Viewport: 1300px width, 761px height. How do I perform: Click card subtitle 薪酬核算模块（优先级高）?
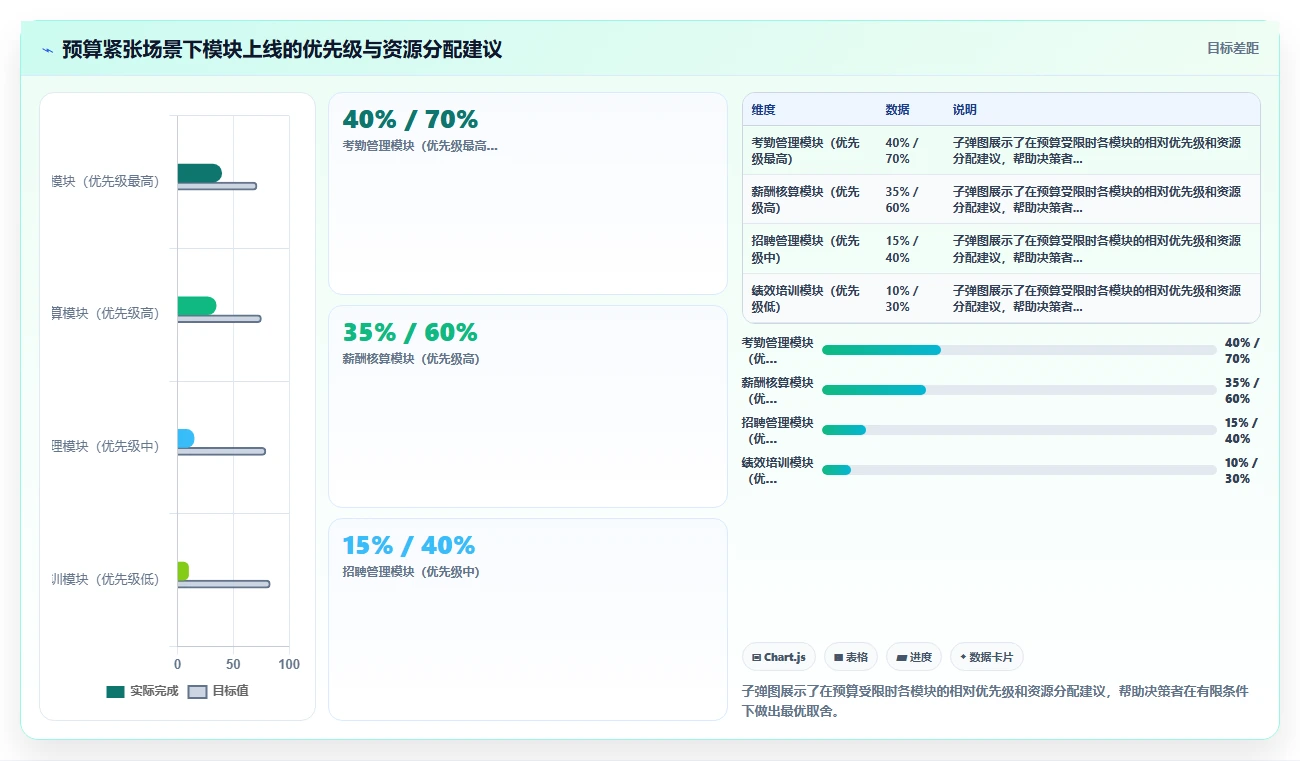(x=411, y=359)
